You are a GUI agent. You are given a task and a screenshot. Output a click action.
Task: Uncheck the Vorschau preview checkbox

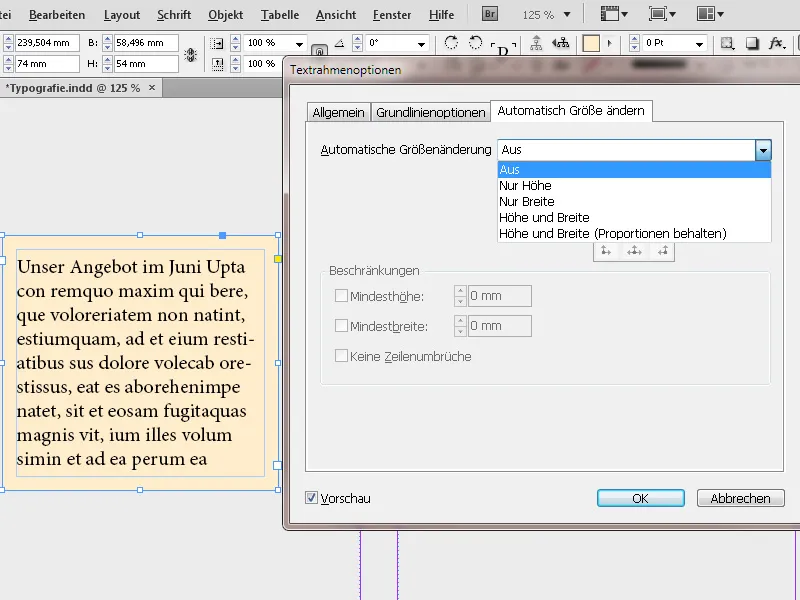pos(311,497)
